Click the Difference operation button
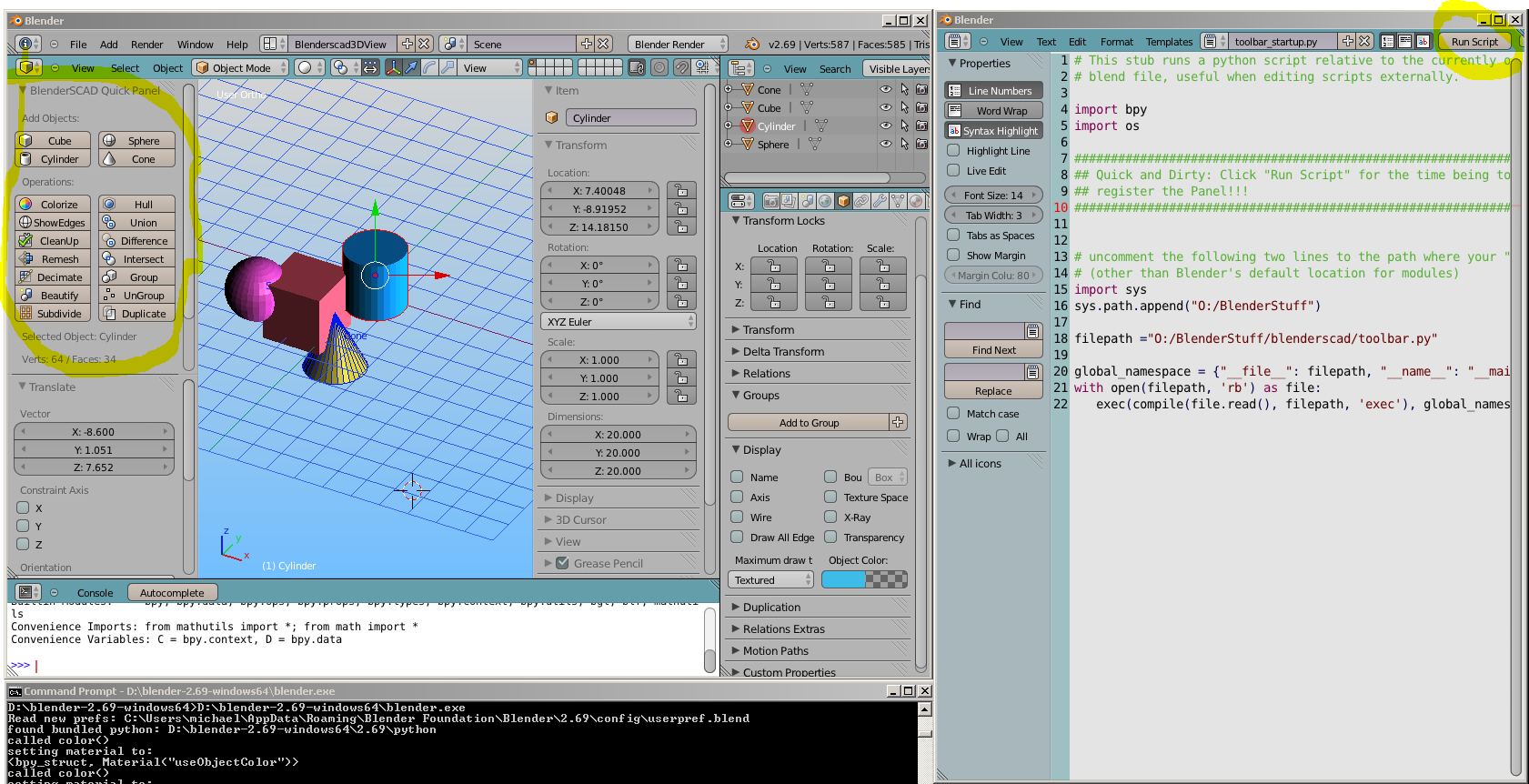 [136, 241]
